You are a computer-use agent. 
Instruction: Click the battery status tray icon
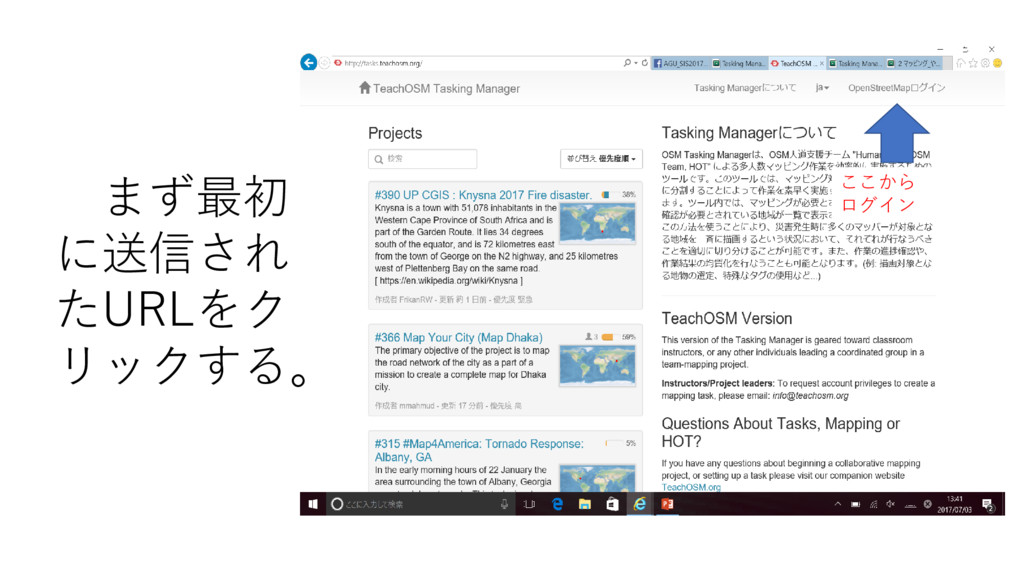click(x=856, y=504)
